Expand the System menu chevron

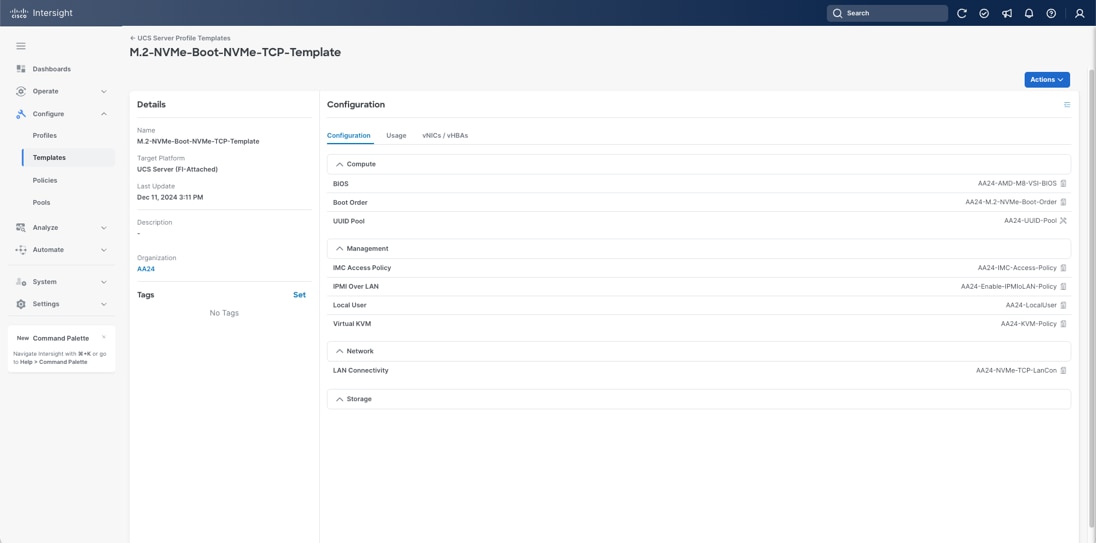click(x=104, y=282)
